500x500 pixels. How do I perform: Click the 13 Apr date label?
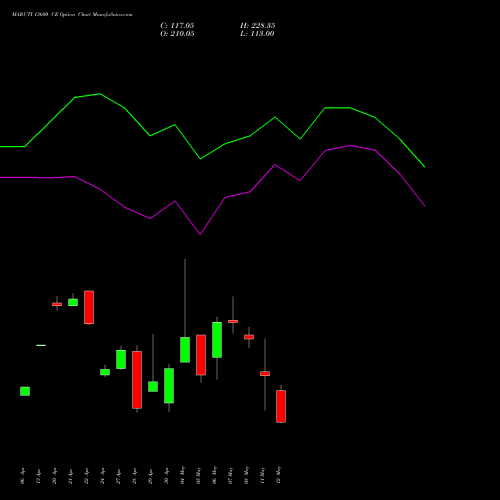39,476
